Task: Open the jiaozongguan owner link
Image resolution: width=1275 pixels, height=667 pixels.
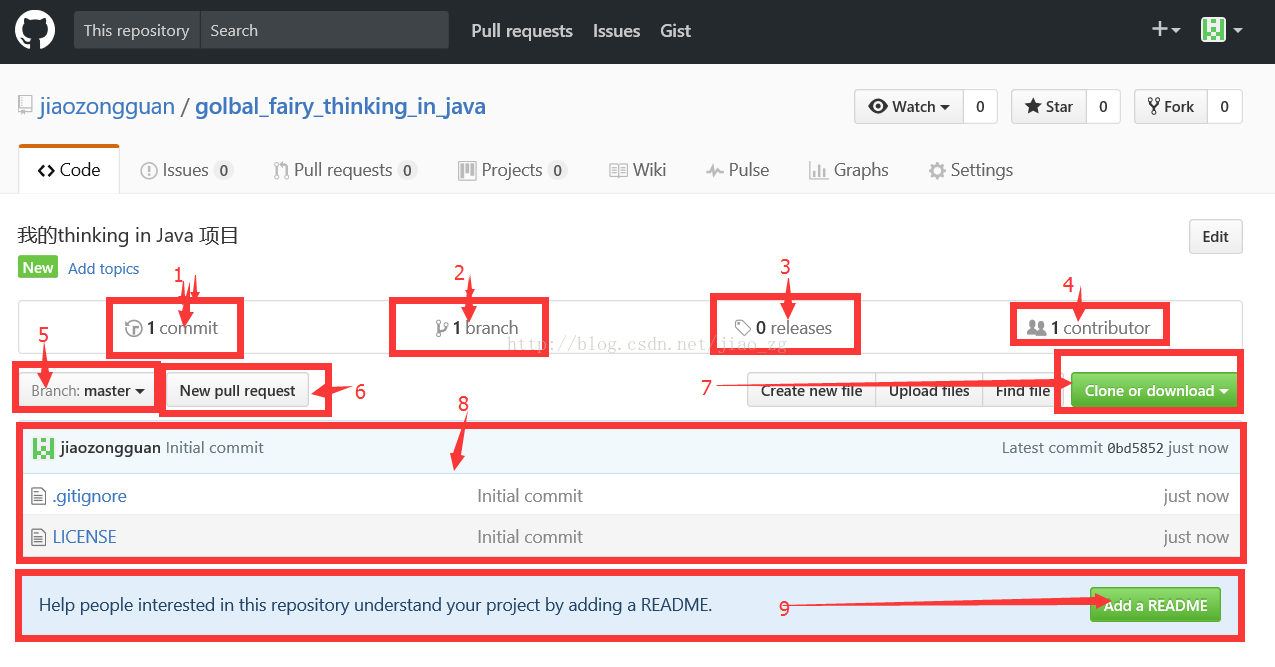Action: [x=107, y=107]
